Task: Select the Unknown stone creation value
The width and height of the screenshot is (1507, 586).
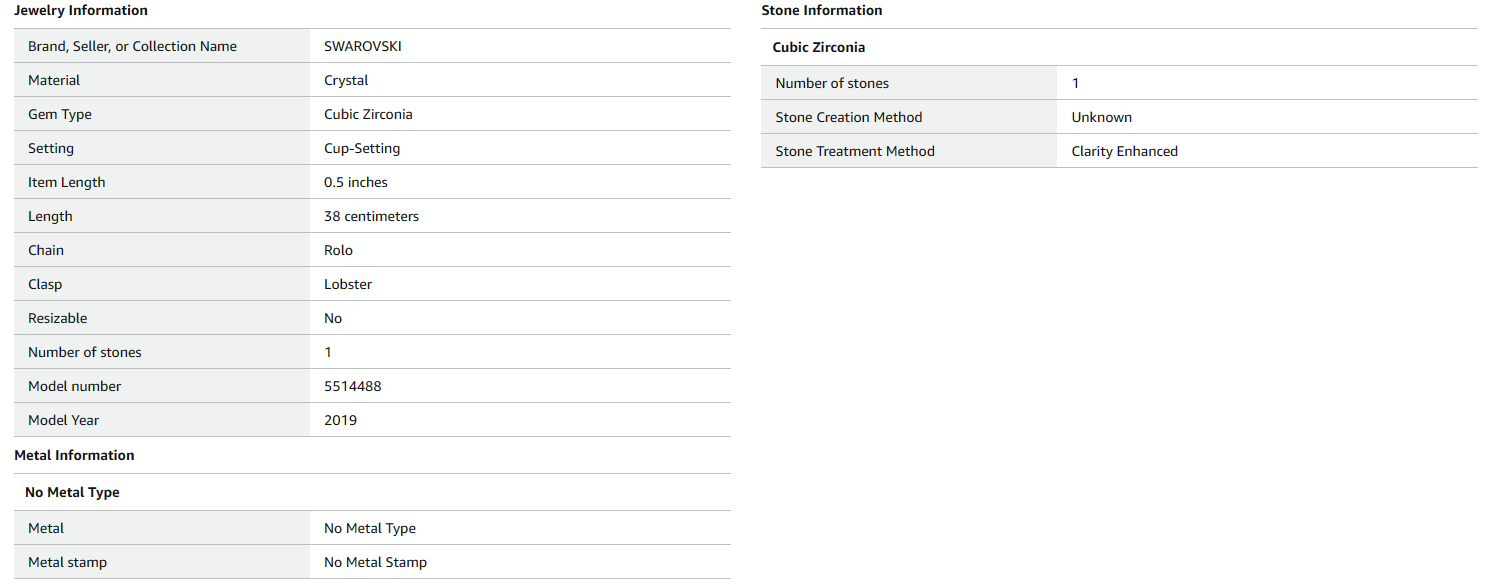Action: 1102,117
